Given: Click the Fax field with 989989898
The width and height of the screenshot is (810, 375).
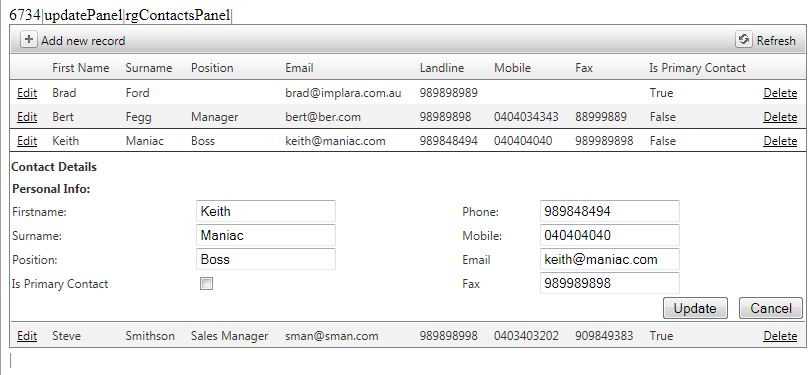Looking at the screenshot, I should [610, 283].
